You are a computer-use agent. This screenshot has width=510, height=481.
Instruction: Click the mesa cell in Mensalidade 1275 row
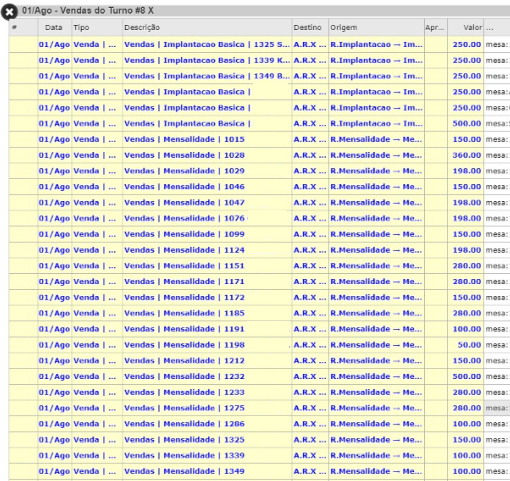[x=497, y=408]
